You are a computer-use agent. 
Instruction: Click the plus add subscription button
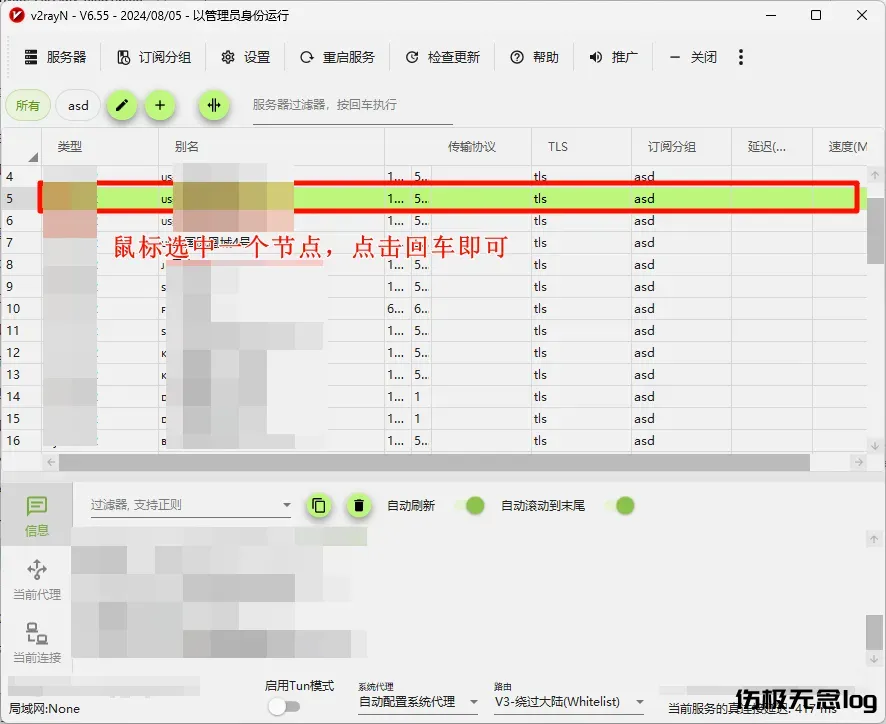pos(160,105)
